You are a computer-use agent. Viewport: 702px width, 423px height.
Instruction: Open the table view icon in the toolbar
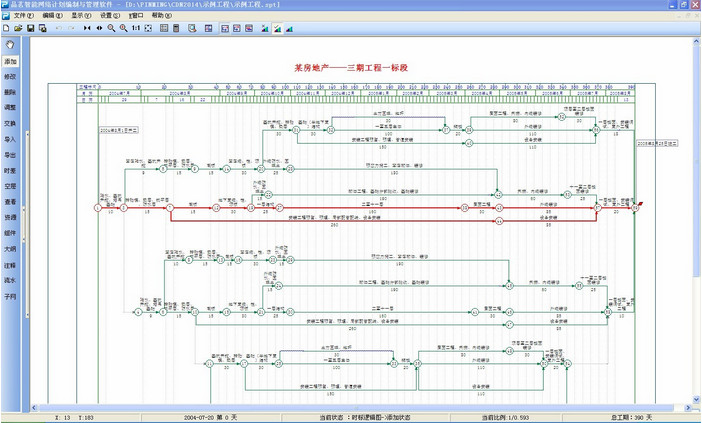(164, 28)
